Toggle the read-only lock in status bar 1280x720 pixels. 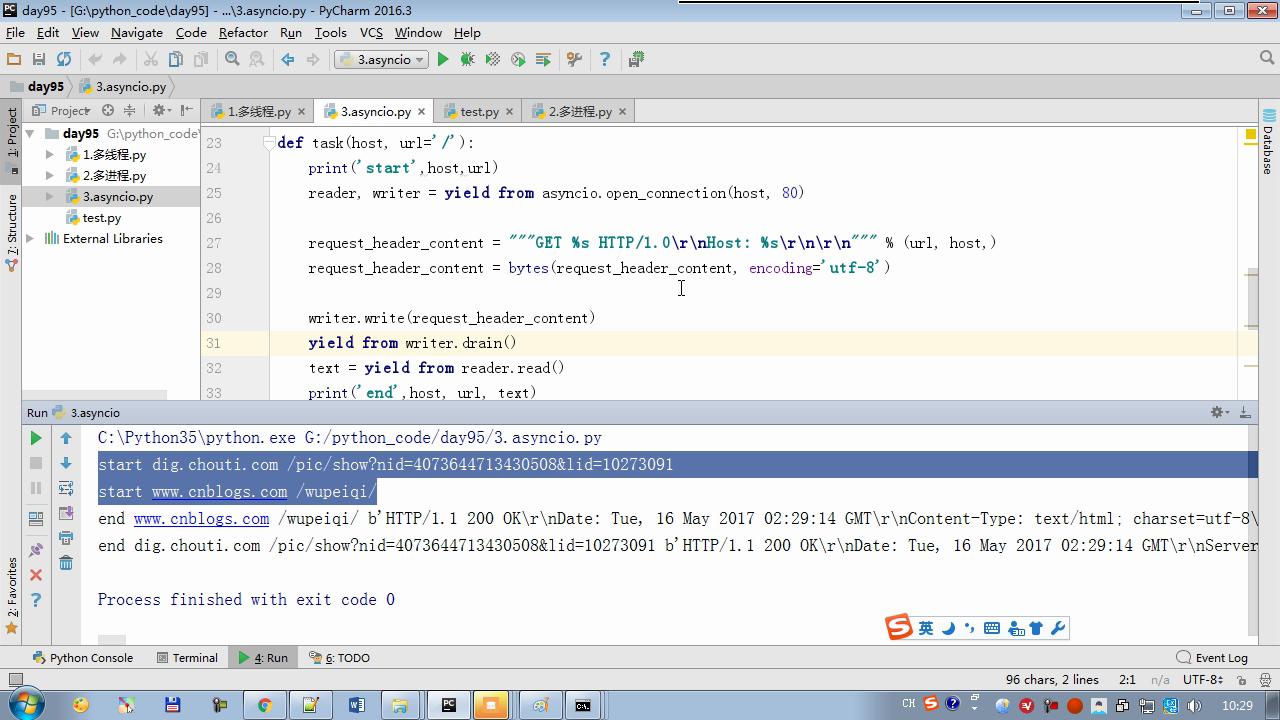click(x=1240, y=679)
